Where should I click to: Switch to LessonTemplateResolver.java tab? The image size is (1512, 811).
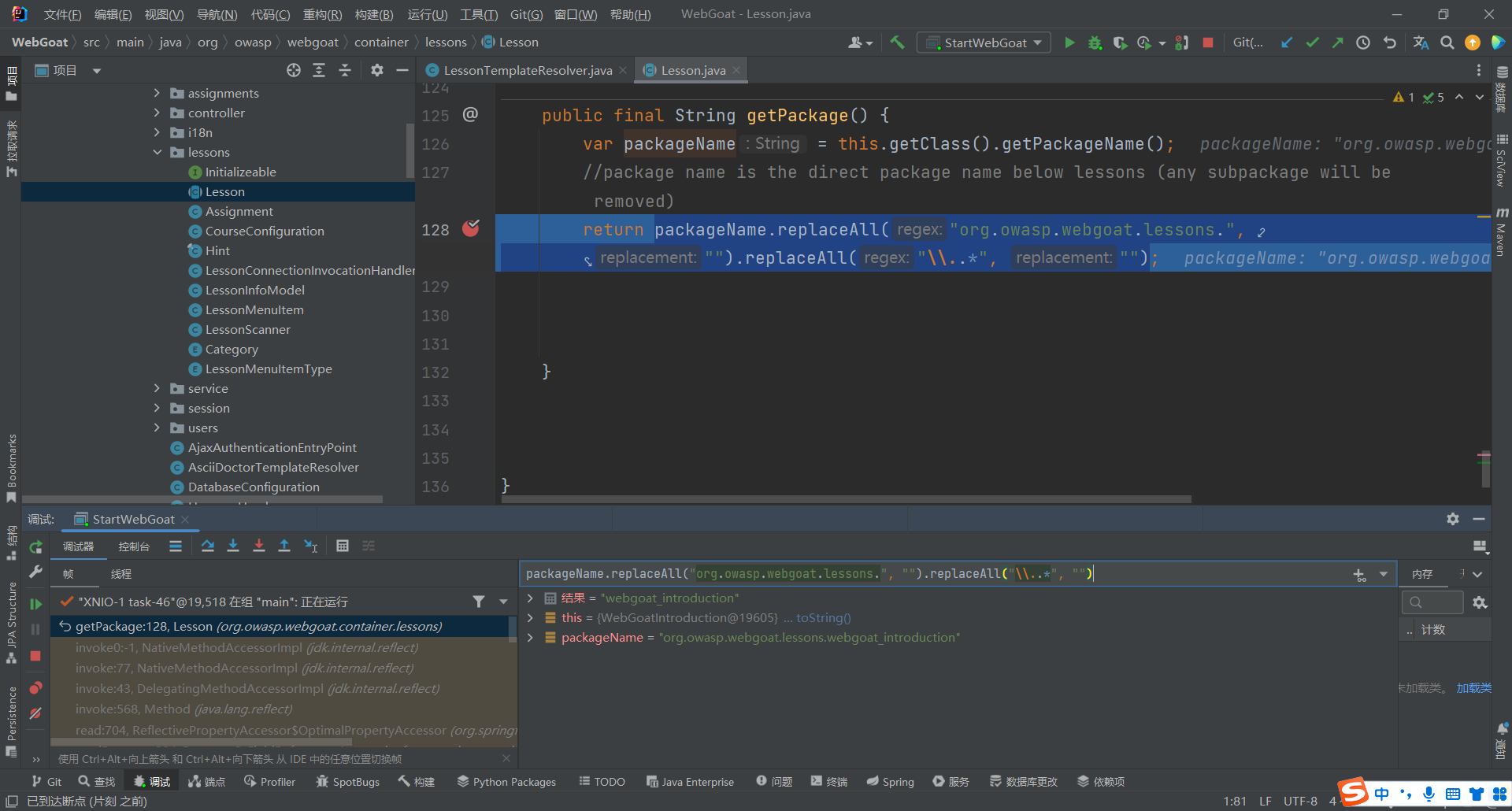[x=528, y=70]
